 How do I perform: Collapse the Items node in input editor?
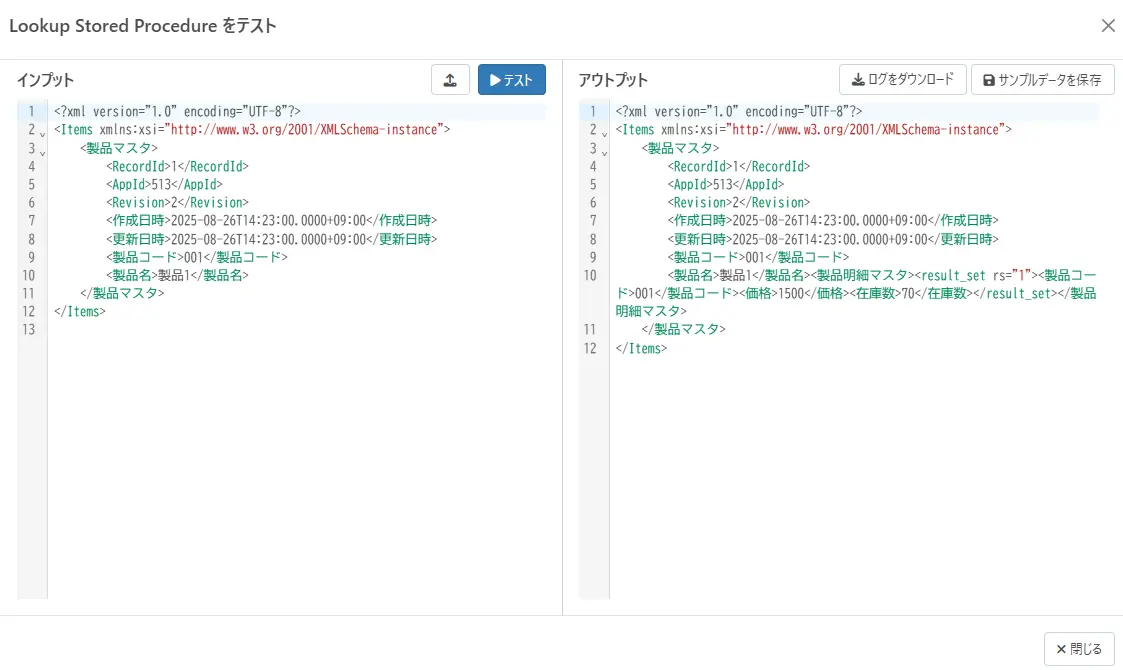(43, 131)
